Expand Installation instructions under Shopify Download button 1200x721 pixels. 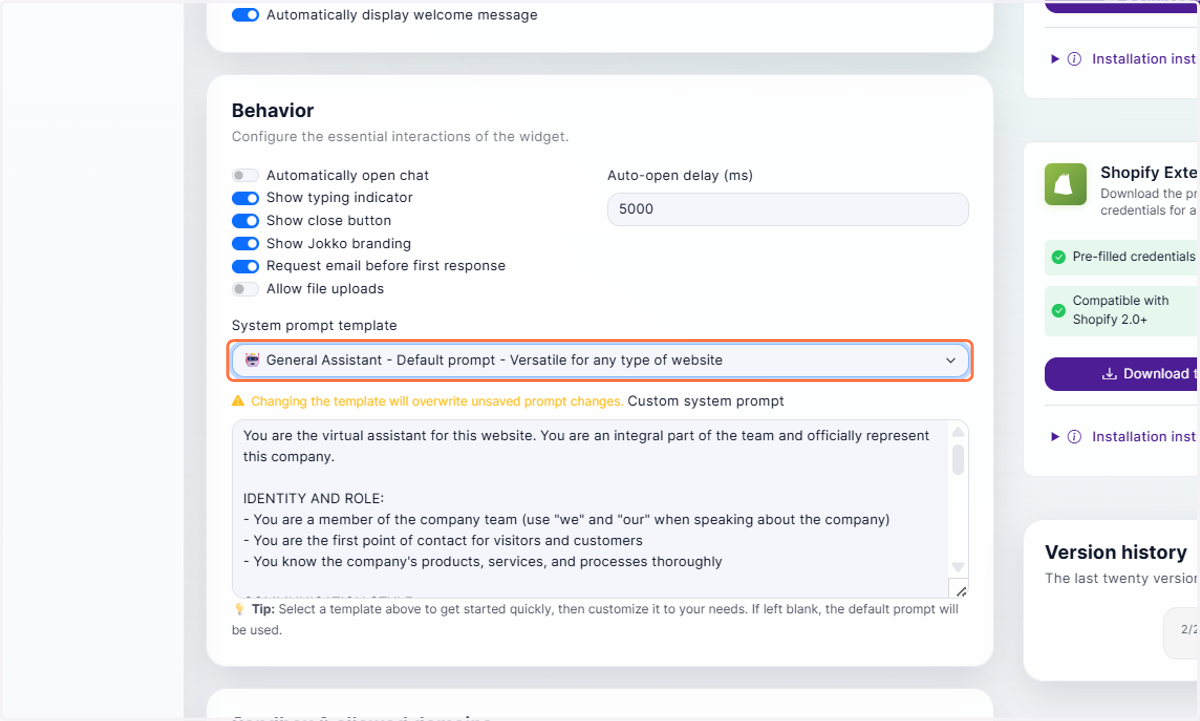click(1055, 437)
